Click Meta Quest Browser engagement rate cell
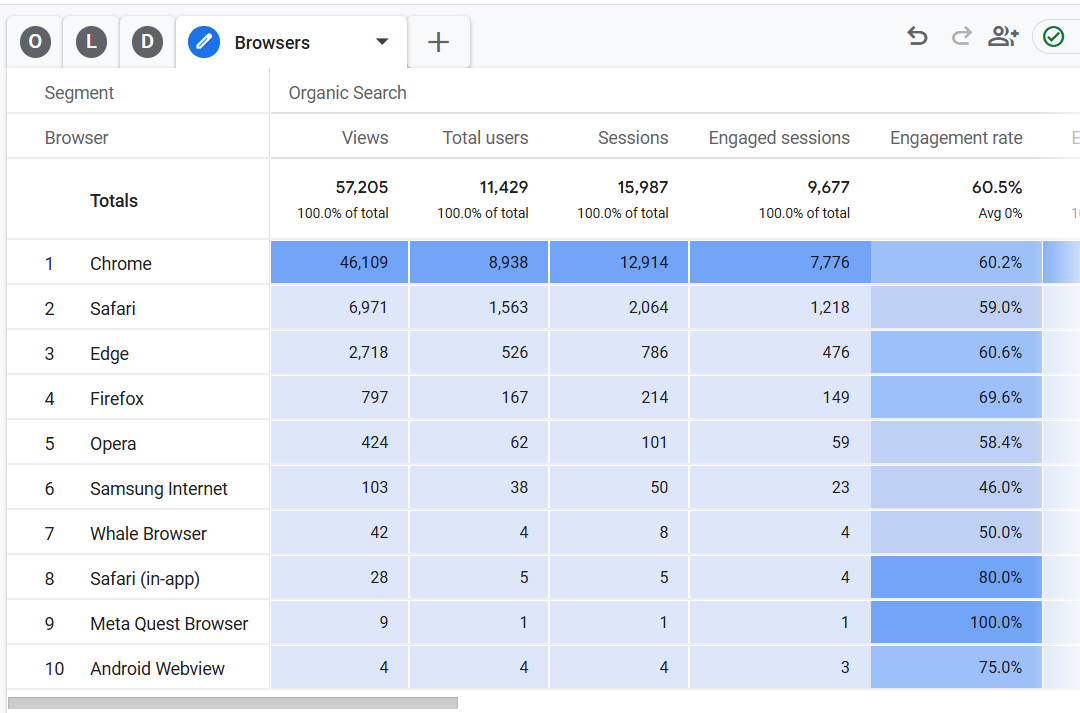Viewport: 1080px width, 713px height. (x=956, y=623)
